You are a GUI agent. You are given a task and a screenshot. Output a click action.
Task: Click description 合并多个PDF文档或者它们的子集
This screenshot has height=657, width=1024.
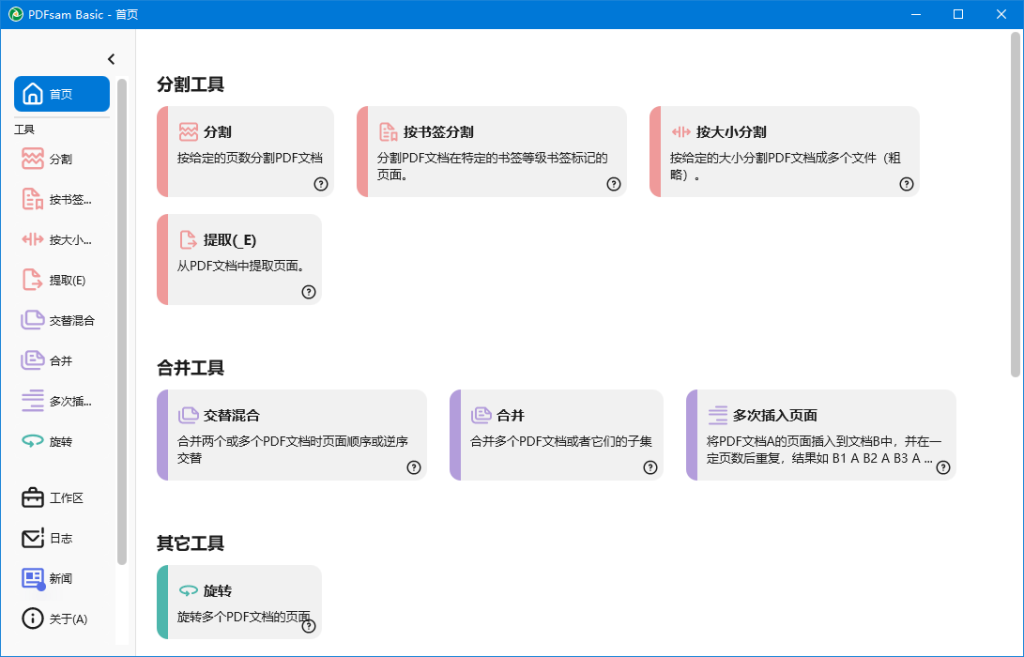point(561,441)
